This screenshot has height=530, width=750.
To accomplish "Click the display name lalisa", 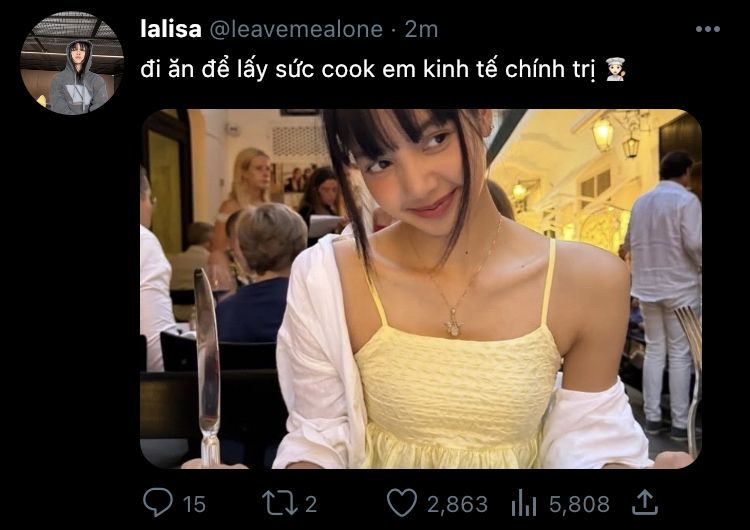I will (x=171, y=29).
